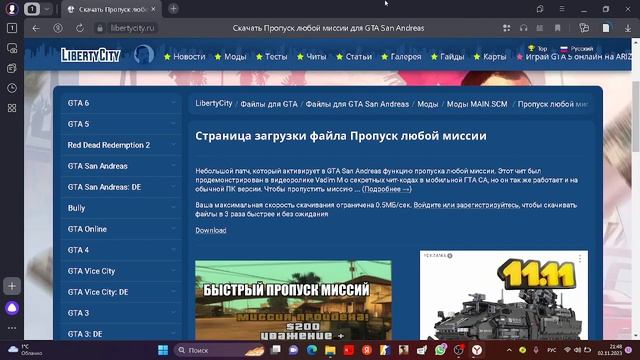Viewport: 640px width, 360px height.
Task: Click the libertycity.ru address field
Action: [132, 28]
